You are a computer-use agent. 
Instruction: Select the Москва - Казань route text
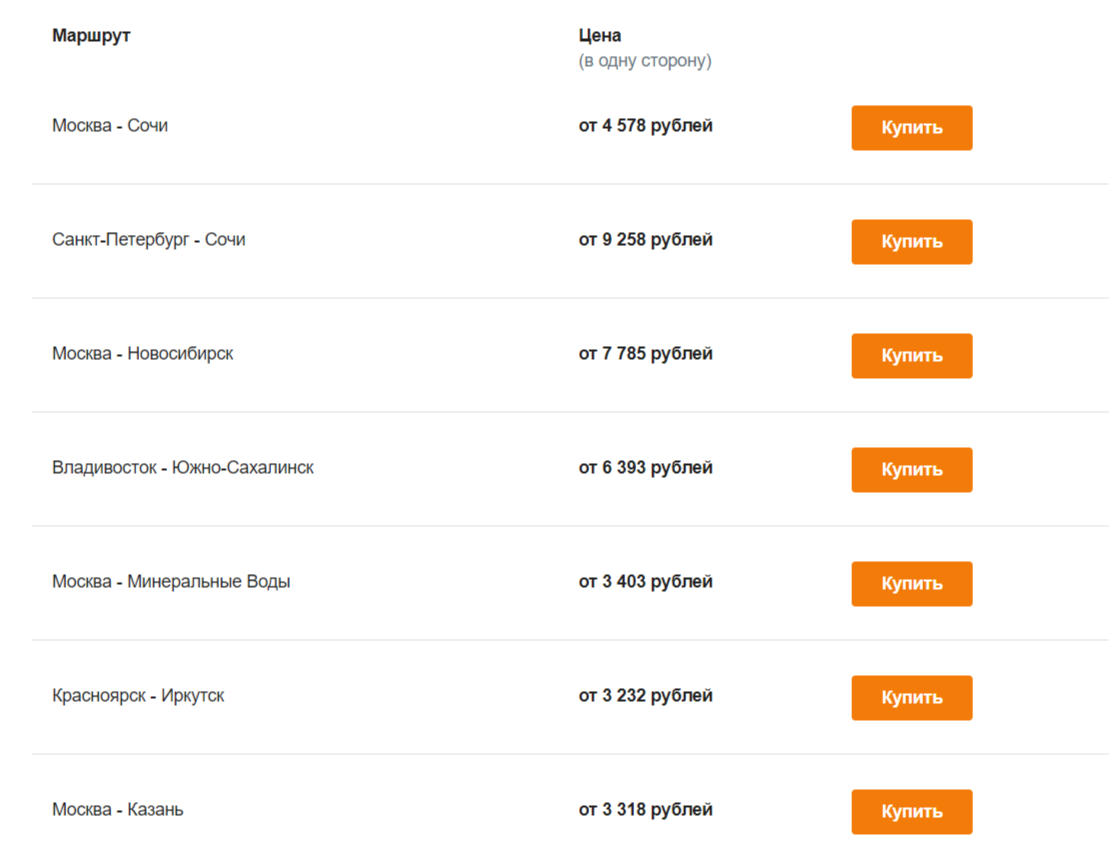[117, 810]
